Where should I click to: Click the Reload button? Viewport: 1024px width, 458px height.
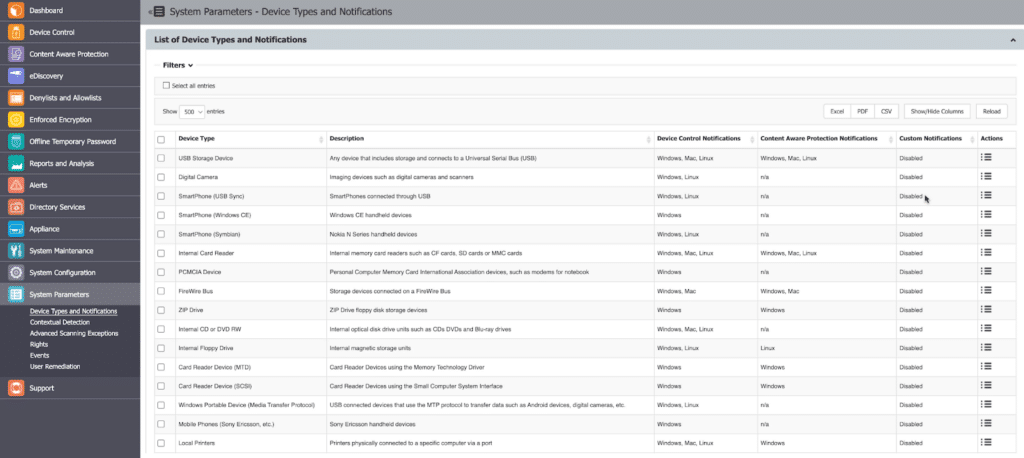coord(991,112)
